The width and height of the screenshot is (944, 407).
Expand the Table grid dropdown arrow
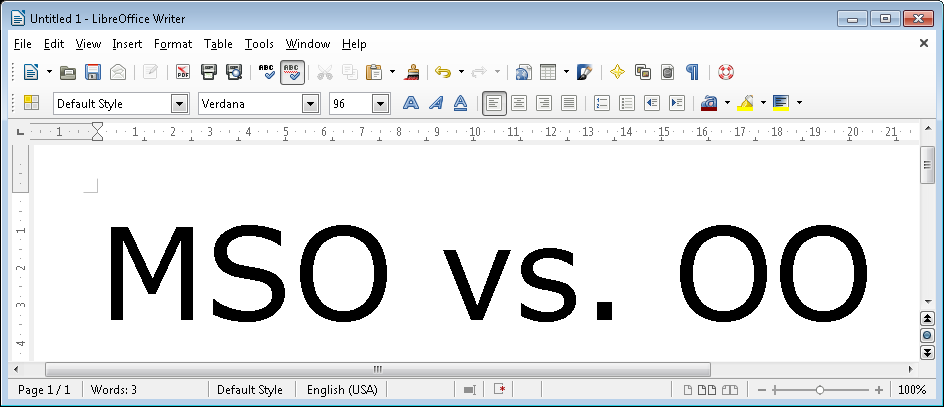pos(566,72)
